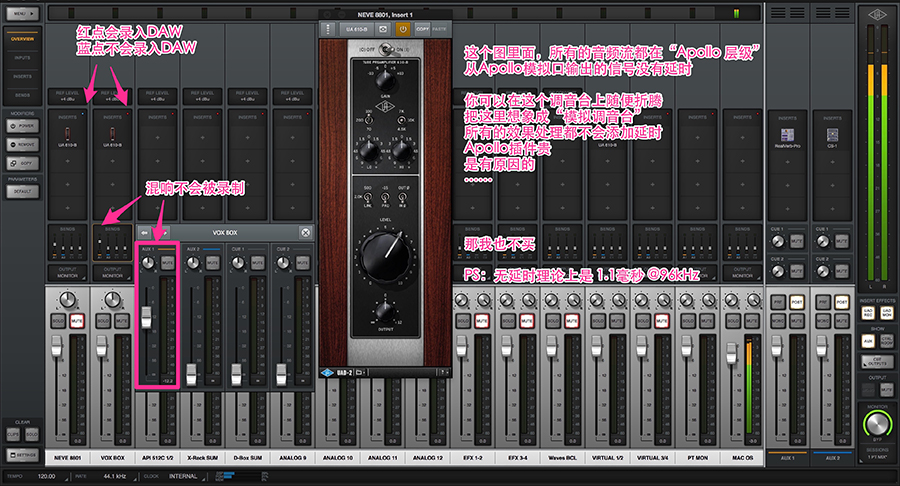900x486 pixels.
Task: Click the COPY modifier button
Action: (x=22, y=164)
